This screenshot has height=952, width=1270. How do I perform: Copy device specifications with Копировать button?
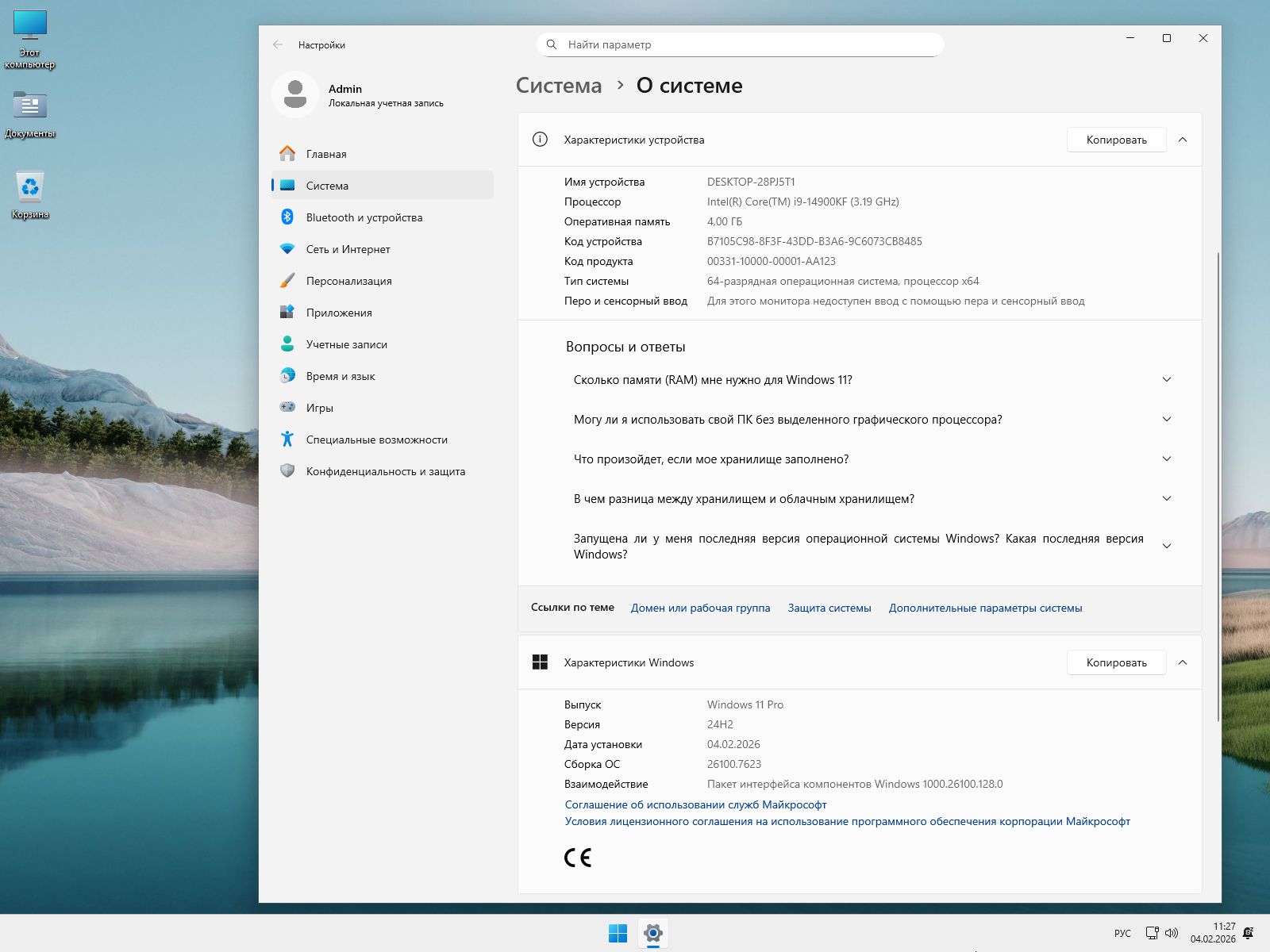click(x=1116, y=140)
